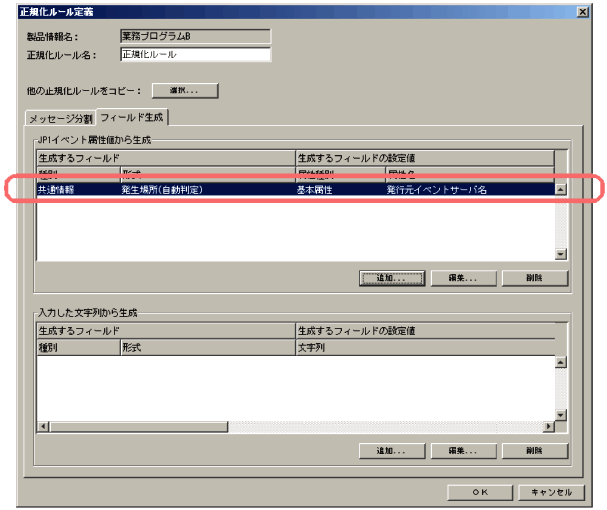
Task: Click the upper table's scroll up arrow
Action: (561, 189)
